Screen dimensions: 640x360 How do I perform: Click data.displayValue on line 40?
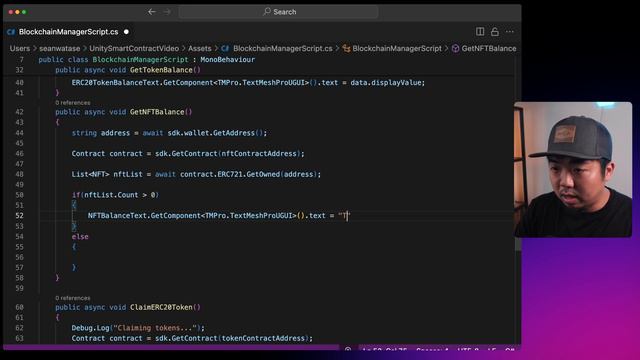tap(387, 82)
